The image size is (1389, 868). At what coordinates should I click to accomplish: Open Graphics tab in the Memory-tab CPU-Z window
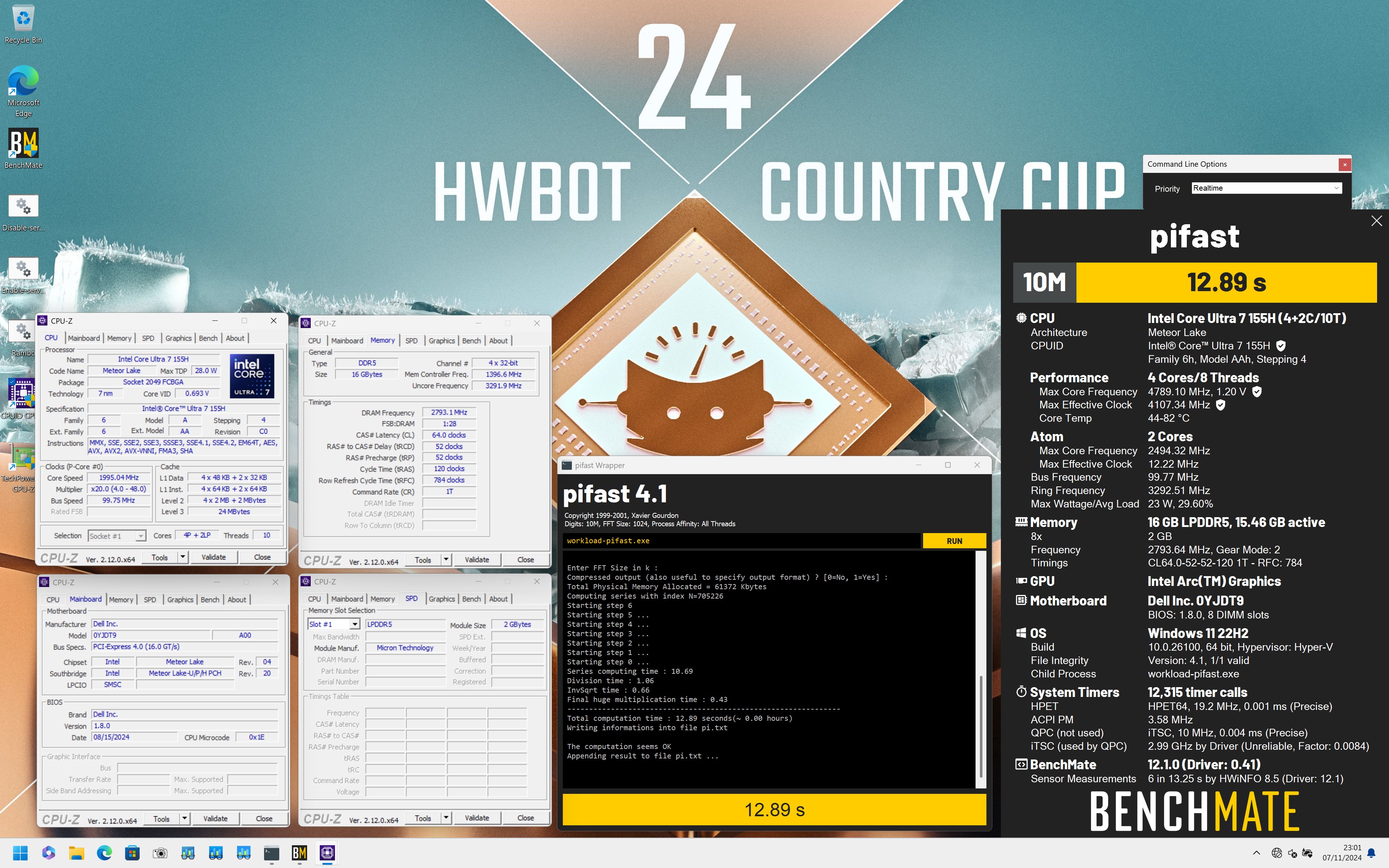[441, 340]
